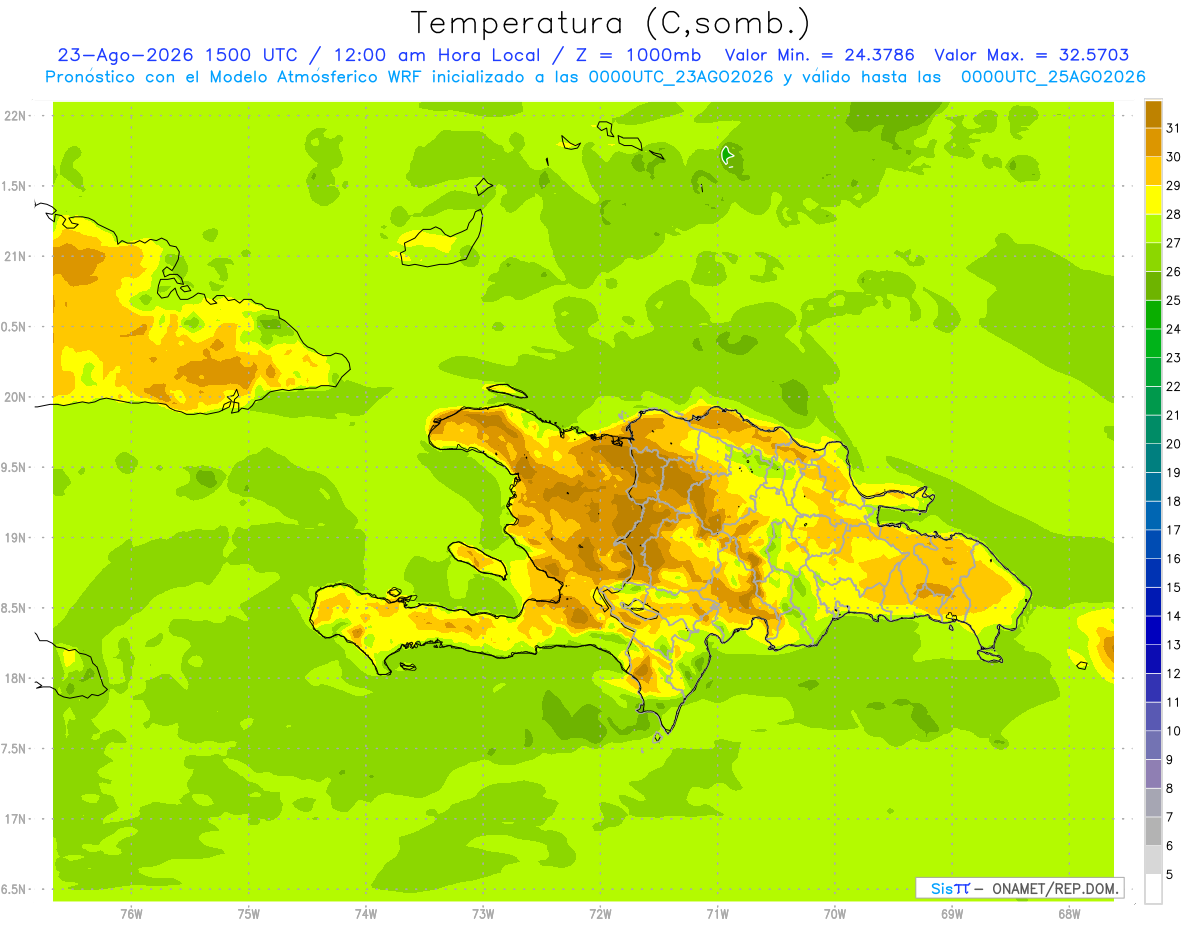1200x927 pixels.
Task: Select the legend value '26'
Action: click(1173, 271)
